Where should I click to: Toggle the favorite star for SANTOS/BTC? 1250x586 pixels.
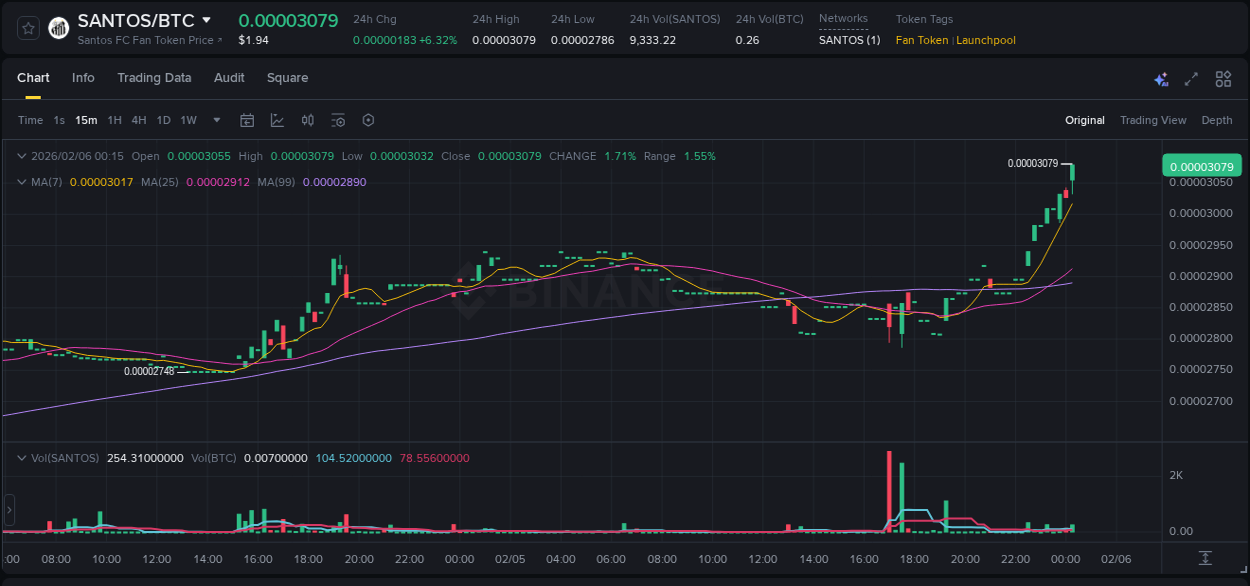[x=27, y=27]
